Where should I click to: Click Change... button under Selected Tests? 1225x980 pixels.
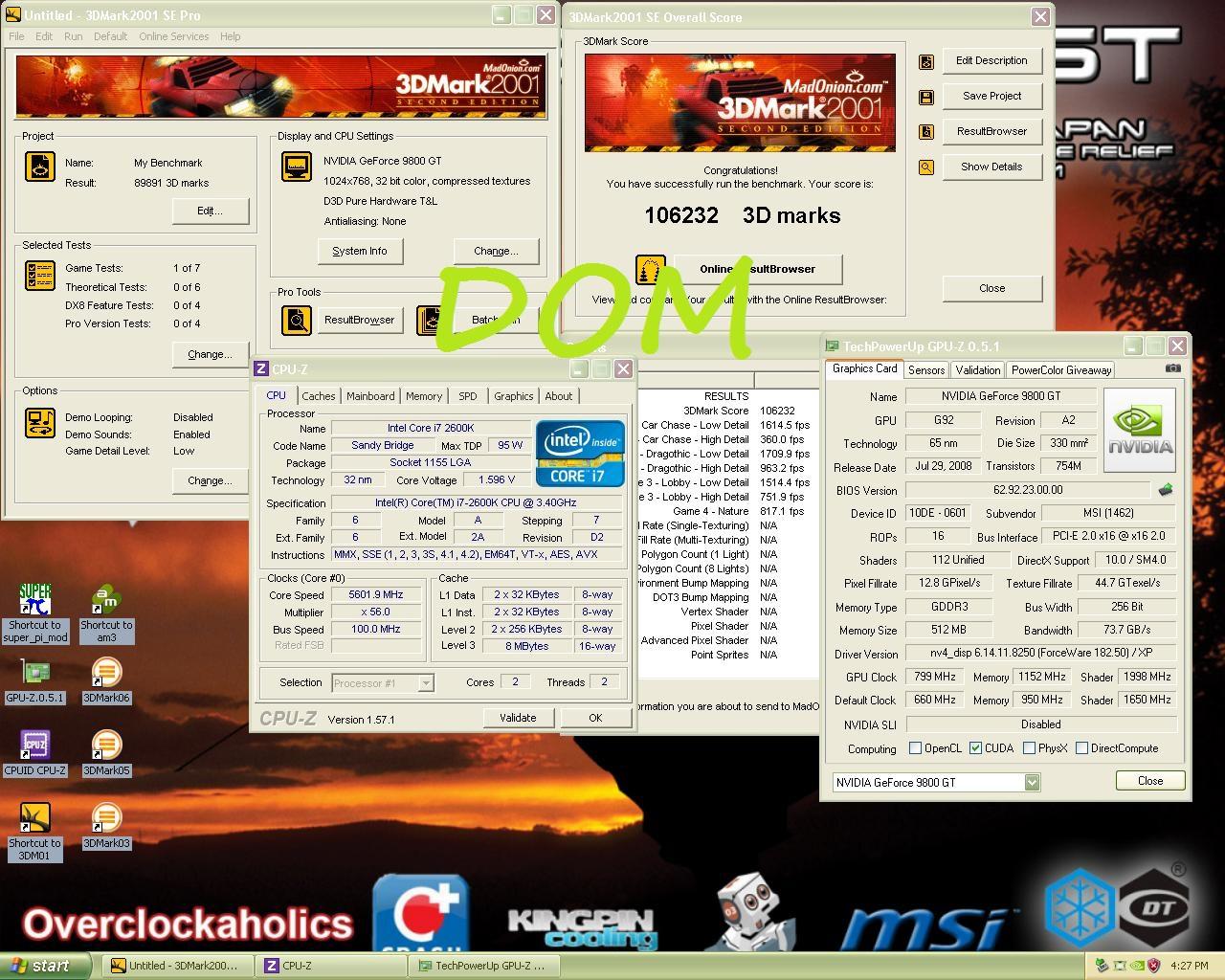[x=210, y=354]
